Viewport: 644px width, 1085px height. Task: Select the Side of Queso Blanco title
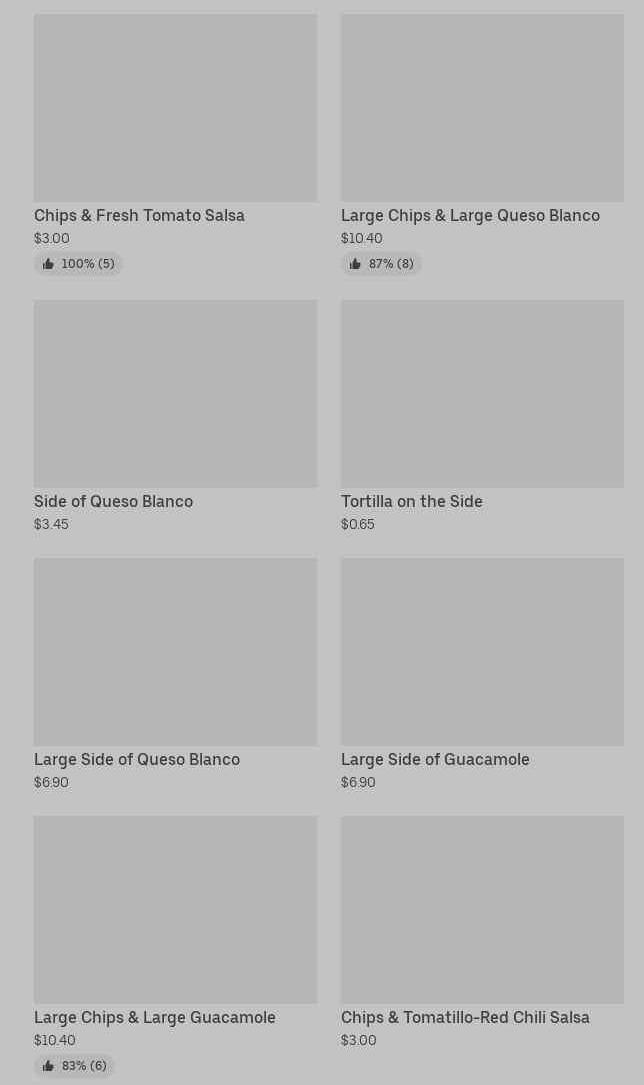click(113, 502)
